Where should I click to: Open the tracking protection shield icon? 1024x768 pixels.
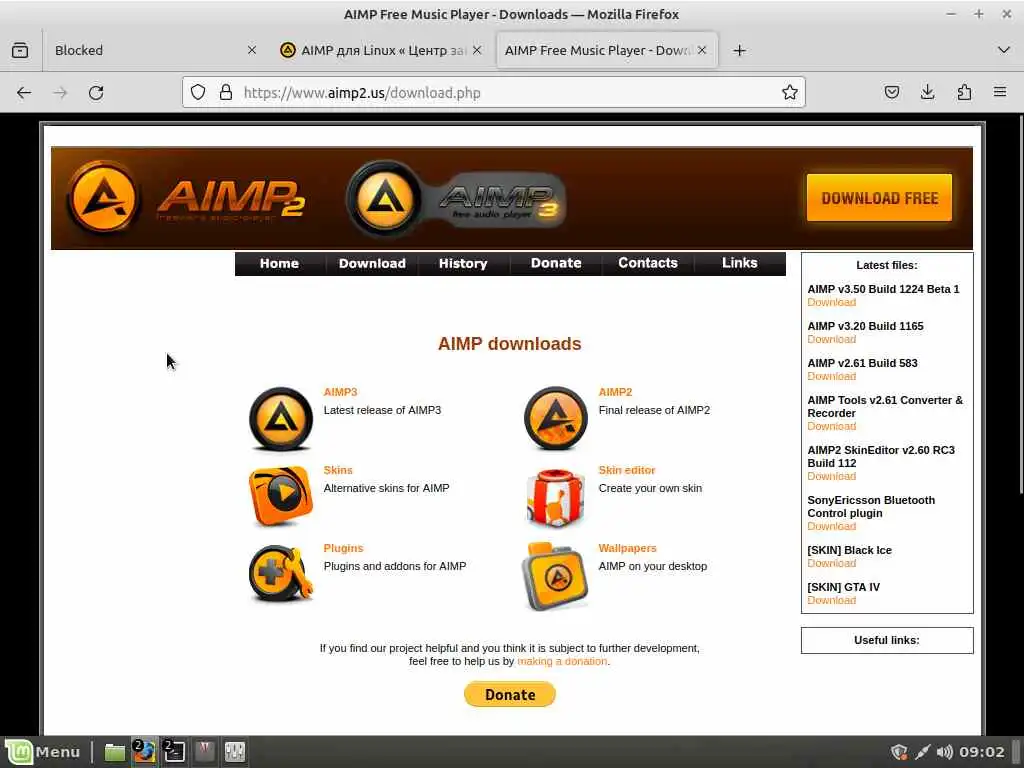tap(198, 93)
